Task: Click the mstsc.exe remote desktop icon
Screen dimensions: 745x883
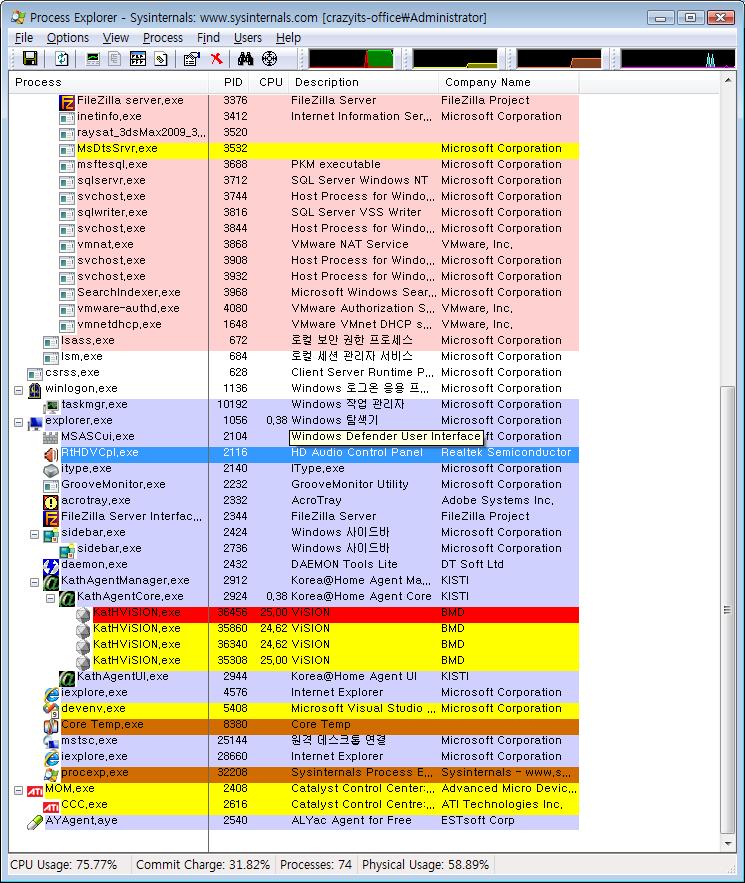Action: (51, 742)
